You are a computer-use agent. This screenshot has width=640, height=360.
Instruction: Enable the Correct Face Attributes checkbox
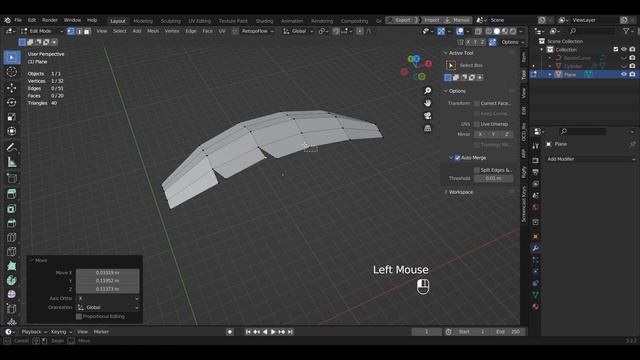coord(477,103)
